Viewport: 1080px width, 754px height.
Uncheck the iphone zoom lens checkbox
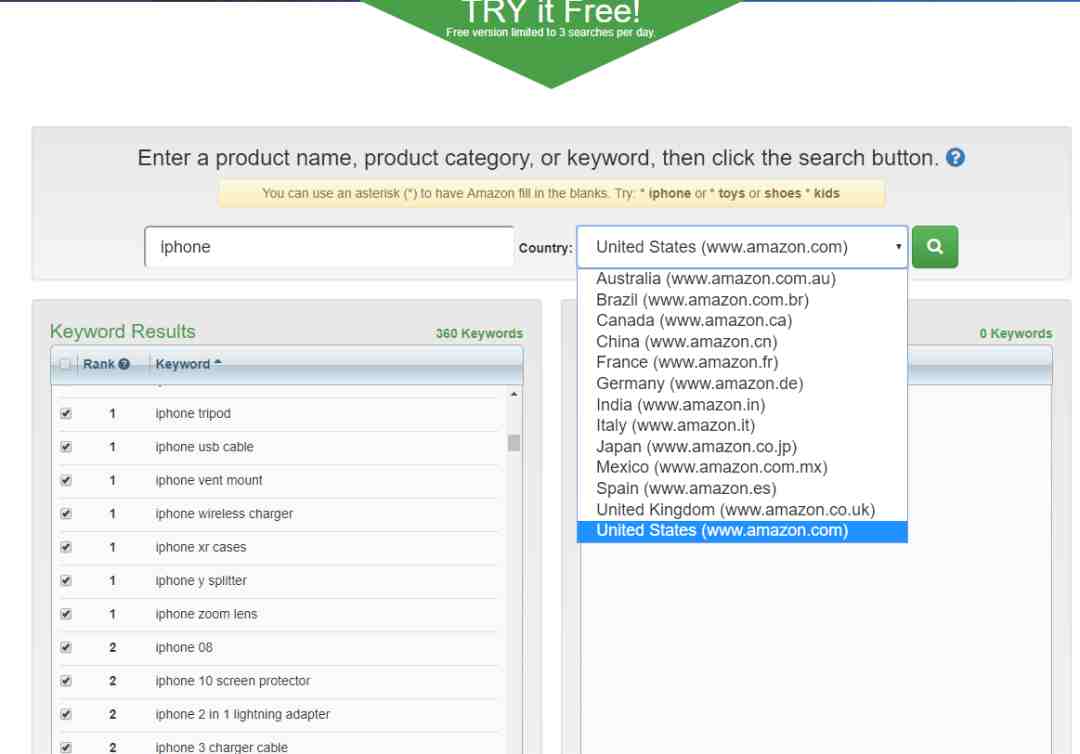click(66, 614)
